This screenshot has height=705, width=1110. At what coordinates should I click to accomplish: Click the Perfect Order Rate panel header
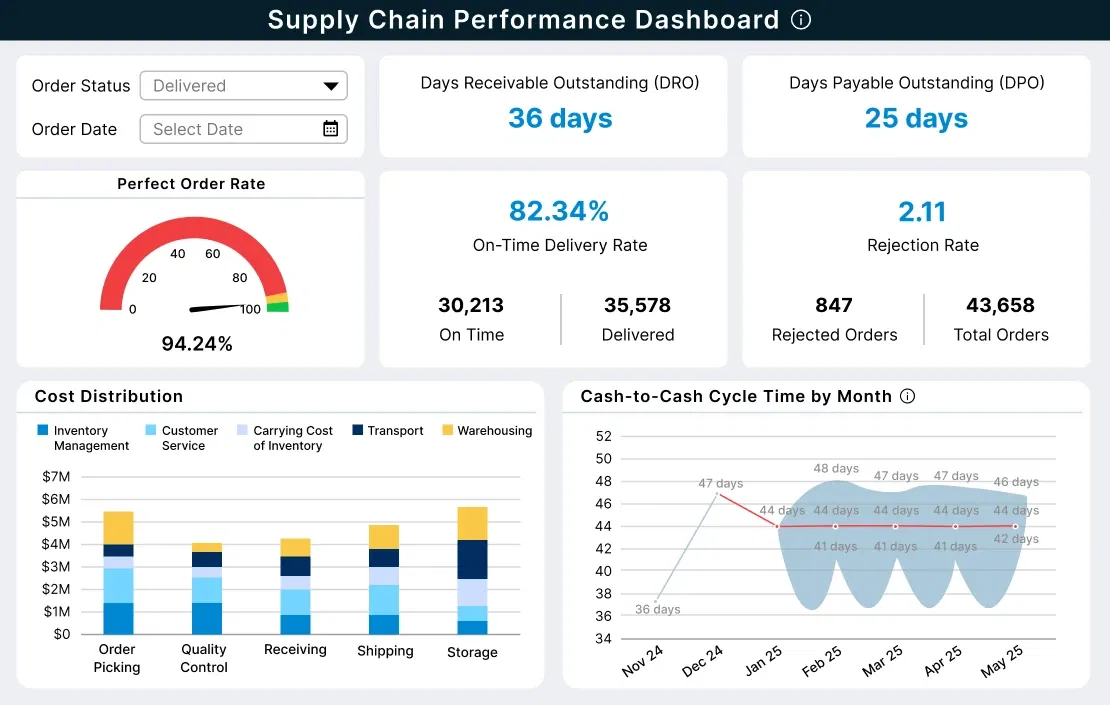tap(190, 184)
